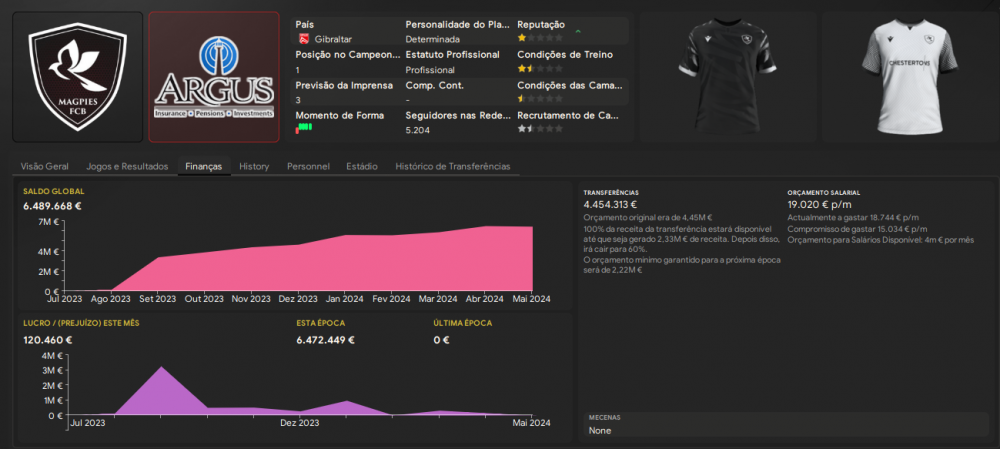The height and width of the screenshot is (449, 1000).
Task: Click the Dez 2023 label on profit chart
Action: coord(300,422)
